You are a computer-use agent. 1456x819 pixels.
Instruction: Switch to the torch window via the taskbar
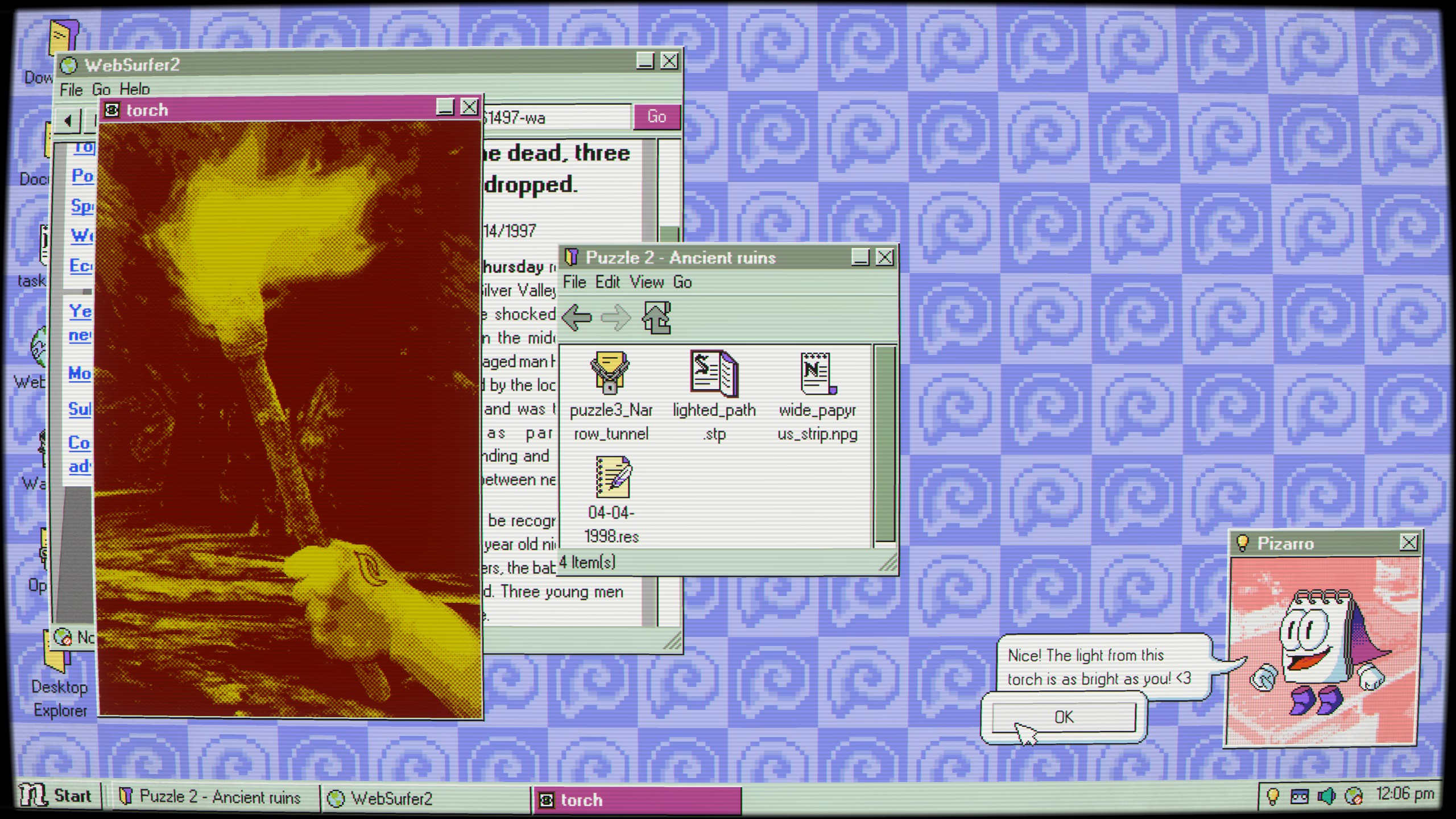pos(581,799)
